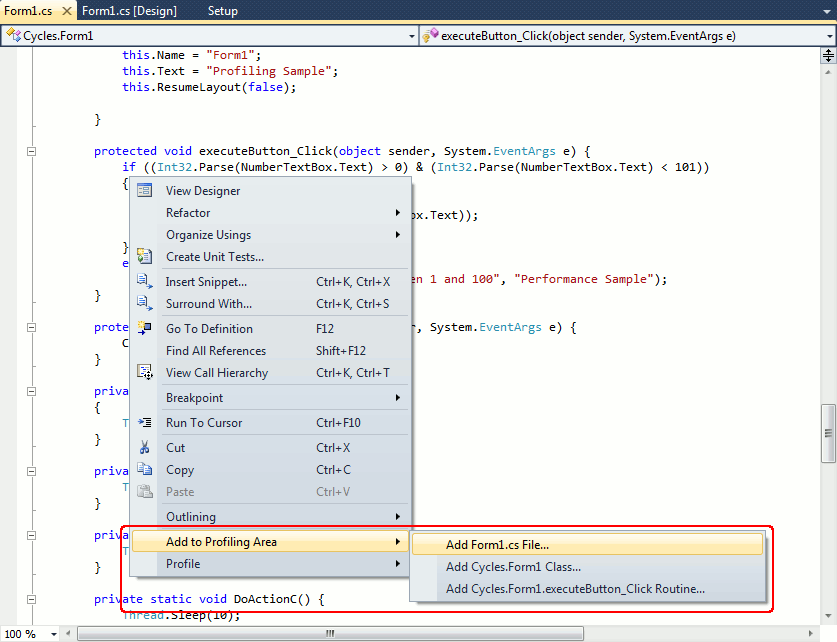Image resolution: width=837 pixels, height=642 pixels.
Task: Click the Create Unit Tests icon
Action: [145, 257]
